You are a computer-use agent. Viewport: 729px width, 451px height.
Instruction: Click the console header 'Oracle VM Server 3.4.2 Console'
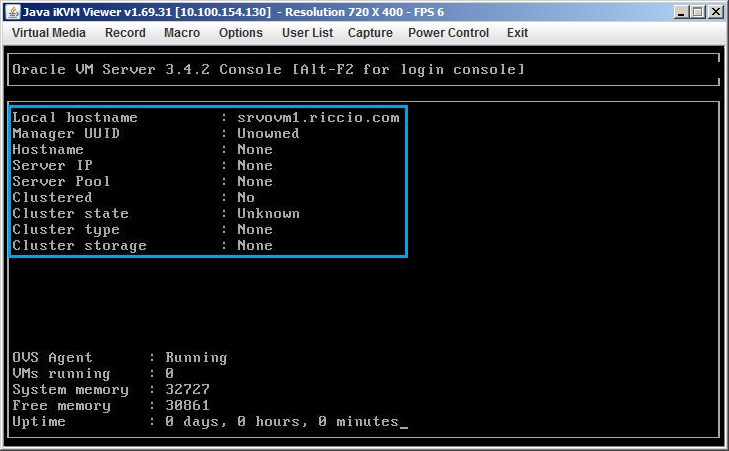[x=146, y=69]
